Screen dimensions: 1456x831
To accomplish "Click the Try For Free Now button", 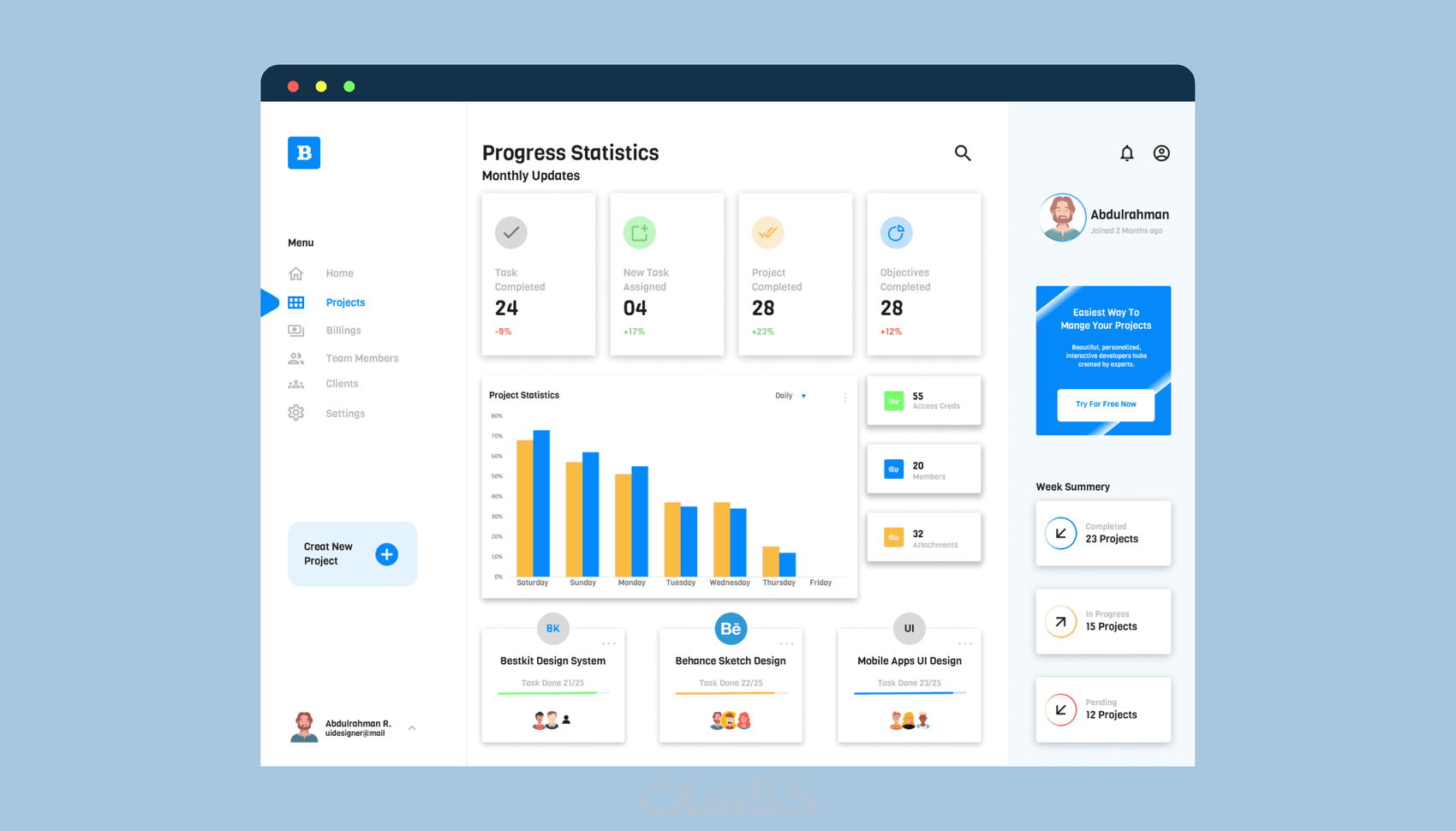I will click(1106, 404).
